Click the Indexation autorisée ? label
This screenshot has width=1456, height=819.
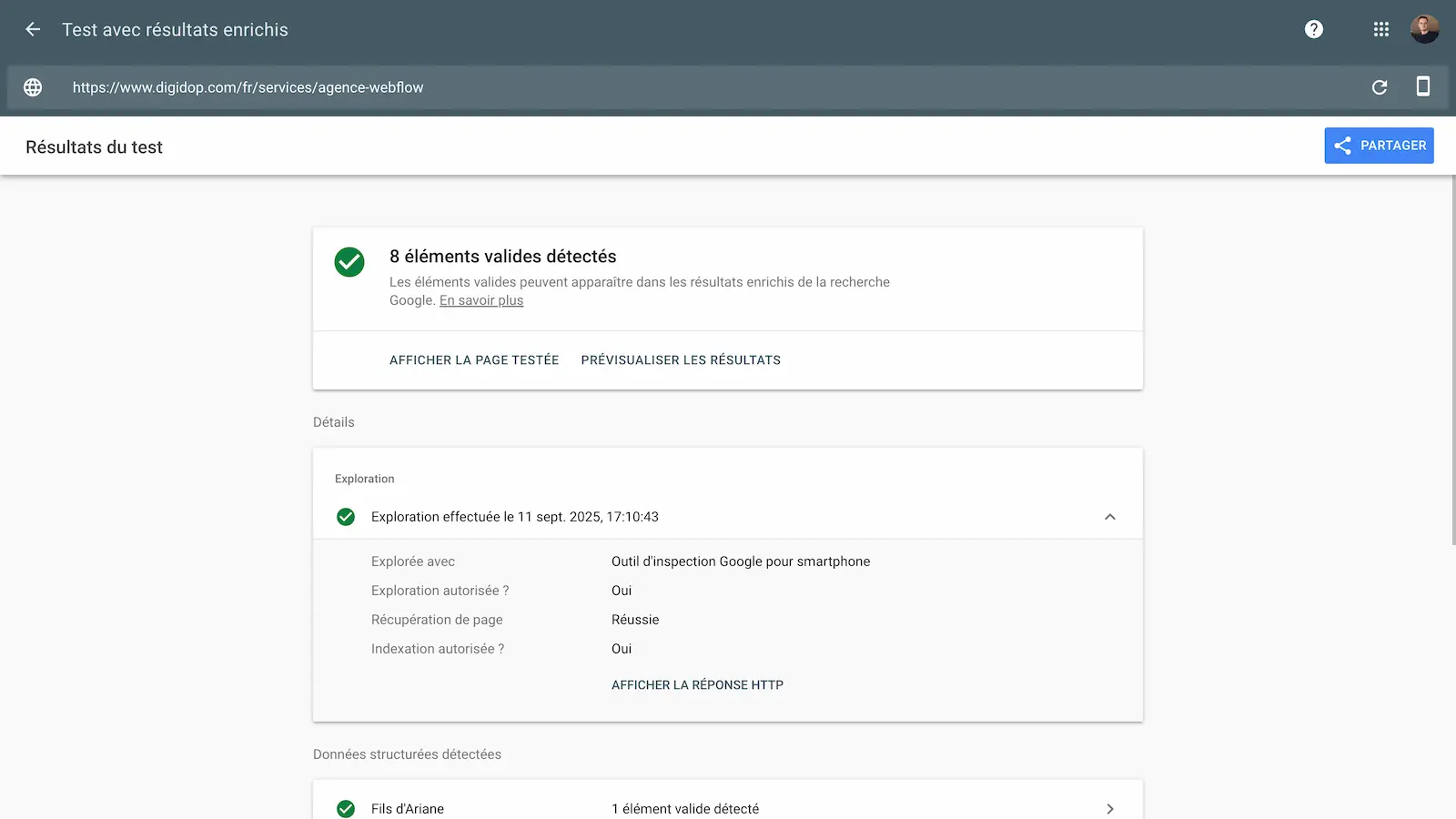click(x=438, y=649)
